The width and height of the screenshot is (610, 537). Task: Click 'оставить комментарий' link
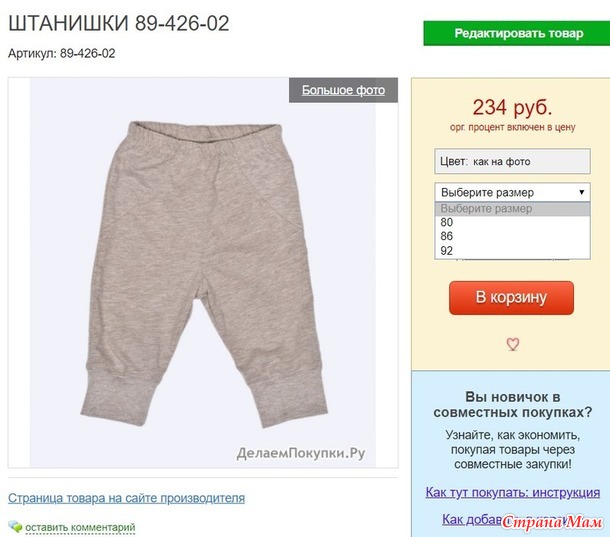click(x=80, y=528)
